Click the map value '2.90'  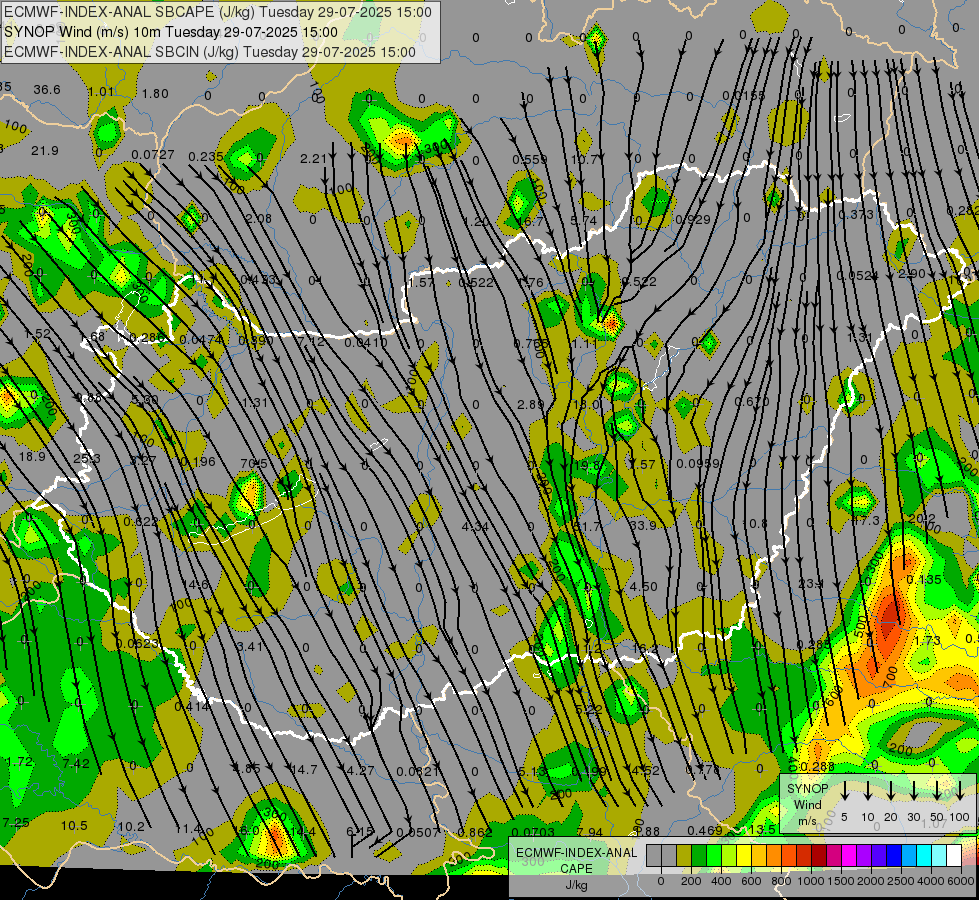(911, 274)
